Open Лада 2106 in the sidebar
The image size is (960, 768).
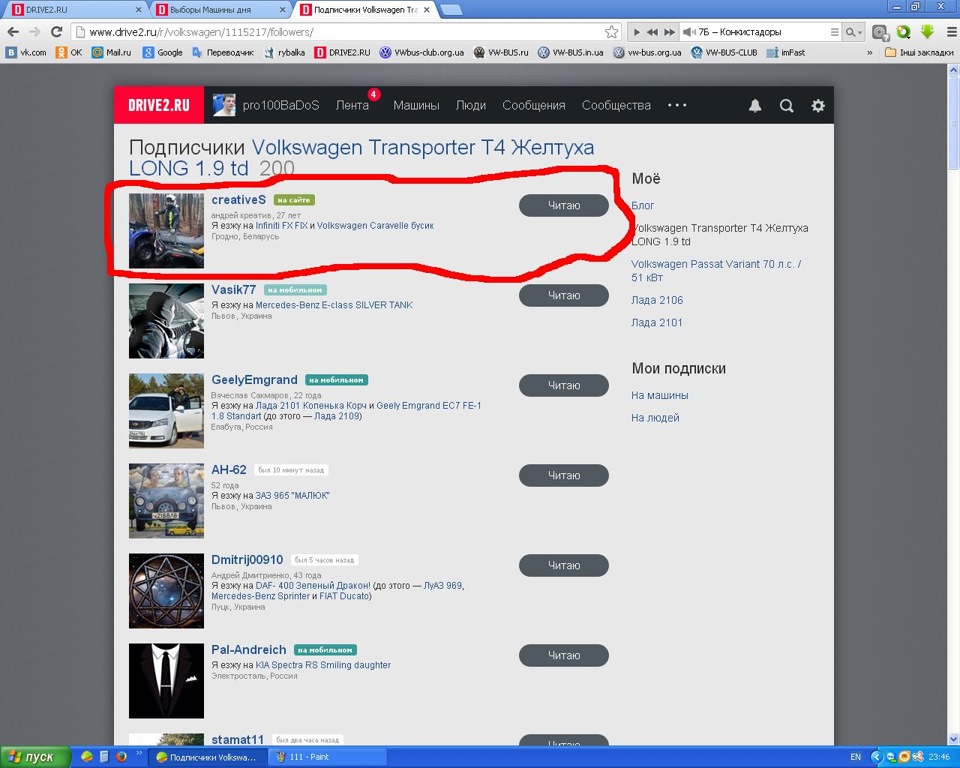coord(657,300)
